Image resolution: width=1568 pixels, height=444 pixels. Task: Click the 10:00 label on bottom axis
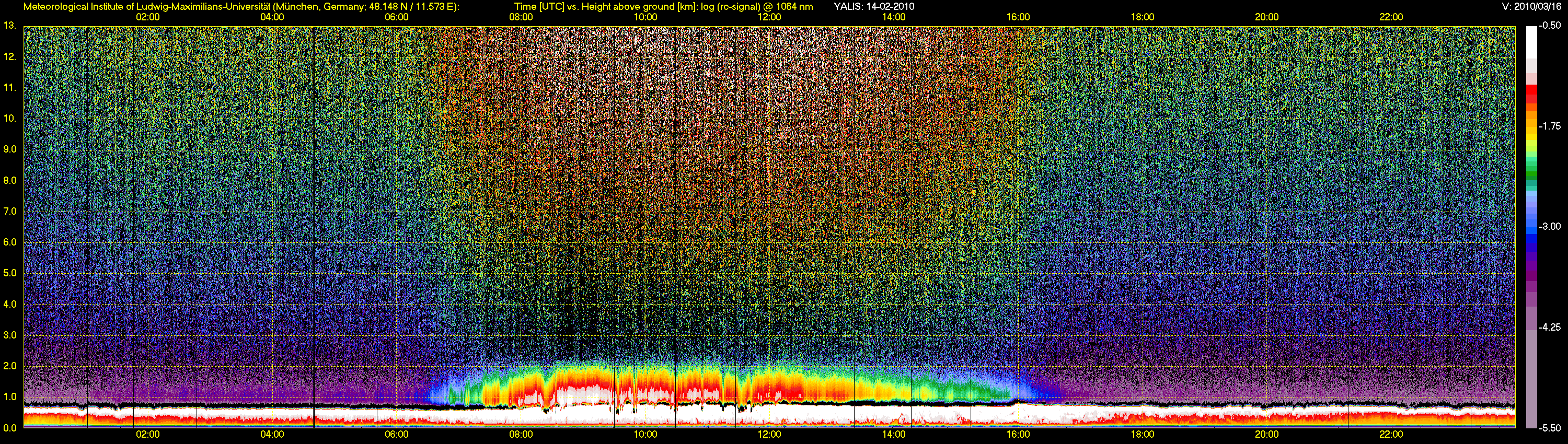645,435
